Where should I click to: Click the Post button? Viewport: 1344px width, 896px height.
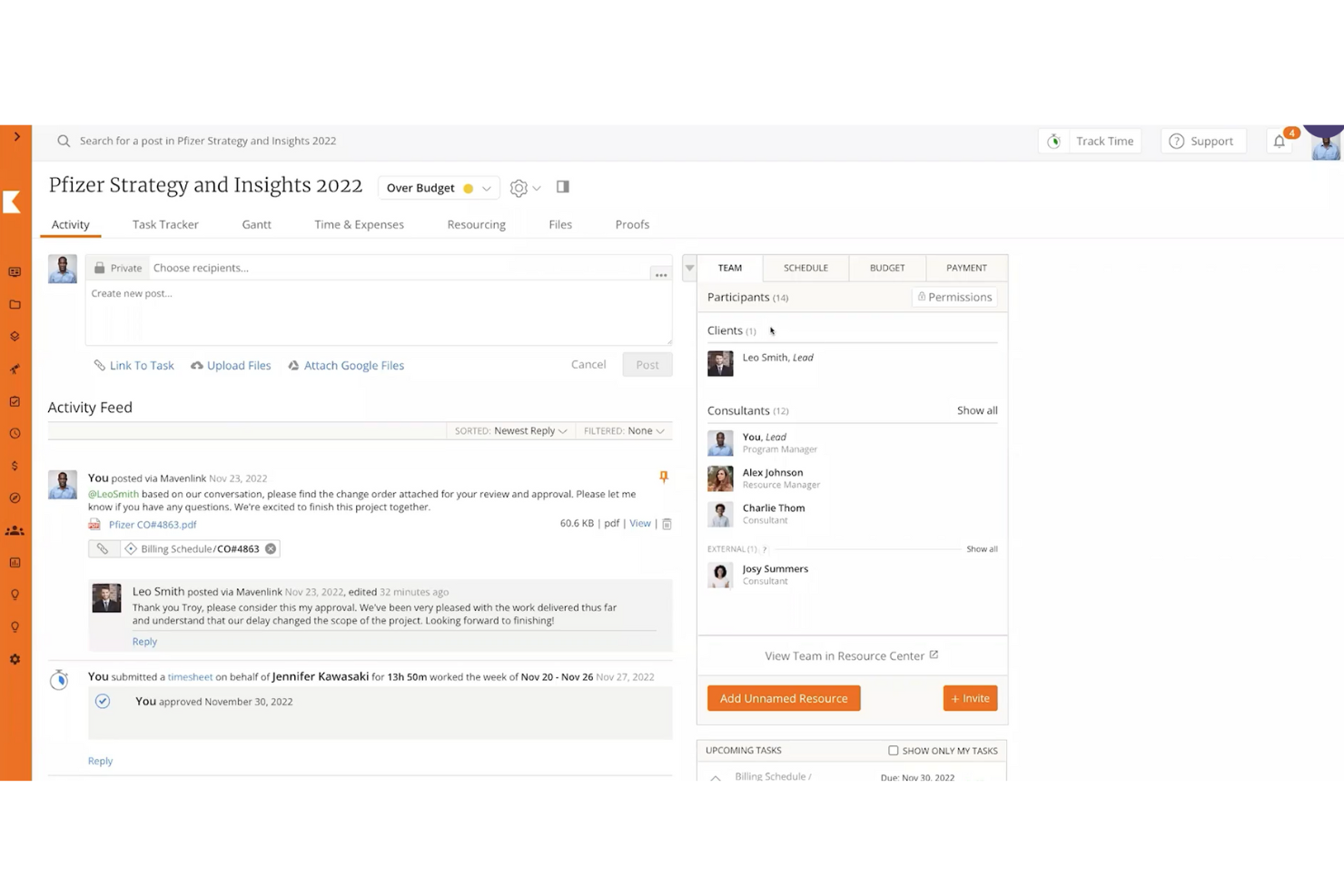(x=647, y=365)
